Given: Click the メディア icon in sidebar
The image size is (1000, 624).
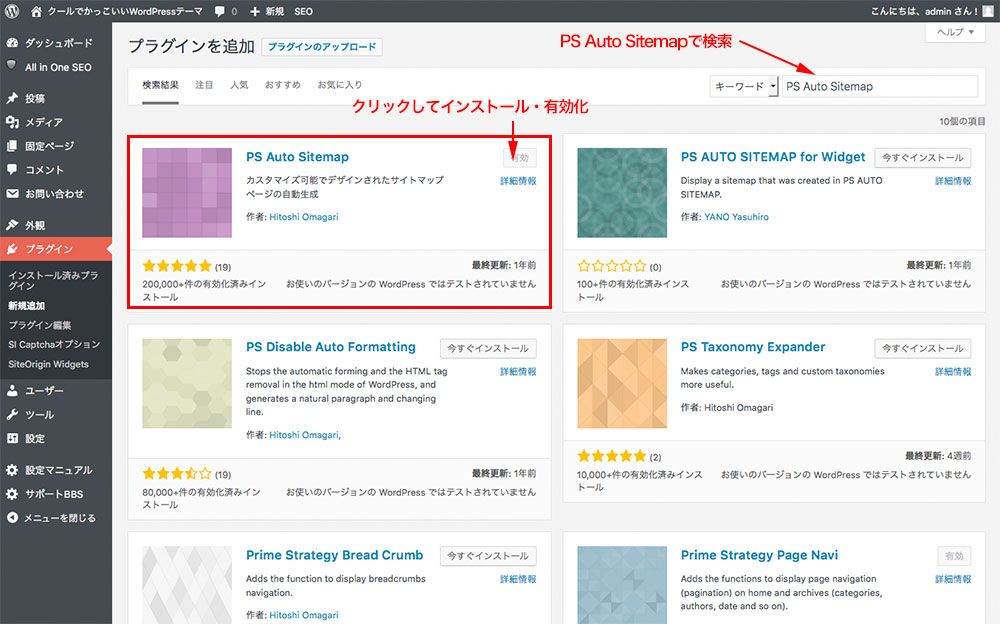Looking at the screenshot, I should click(x=12, y=122).
